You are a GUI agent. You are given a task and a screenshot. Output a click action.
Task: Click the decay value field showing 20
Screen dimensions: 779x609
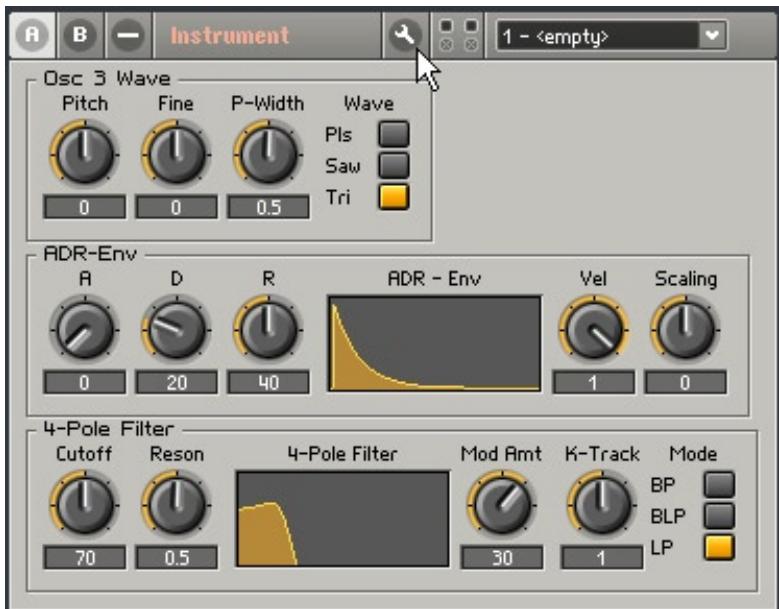(x=176, y=382)
